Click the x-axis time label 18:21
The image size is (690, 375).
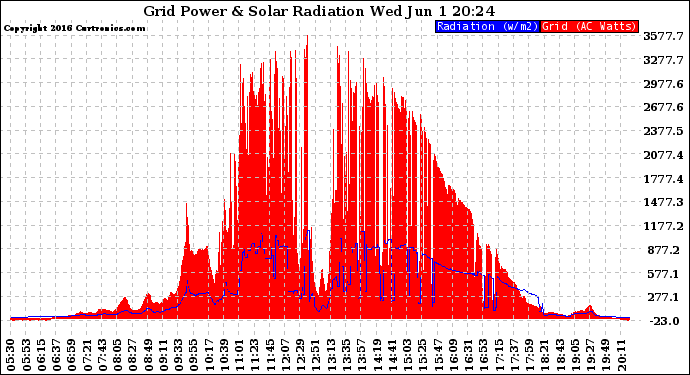(x=546, y=355)
